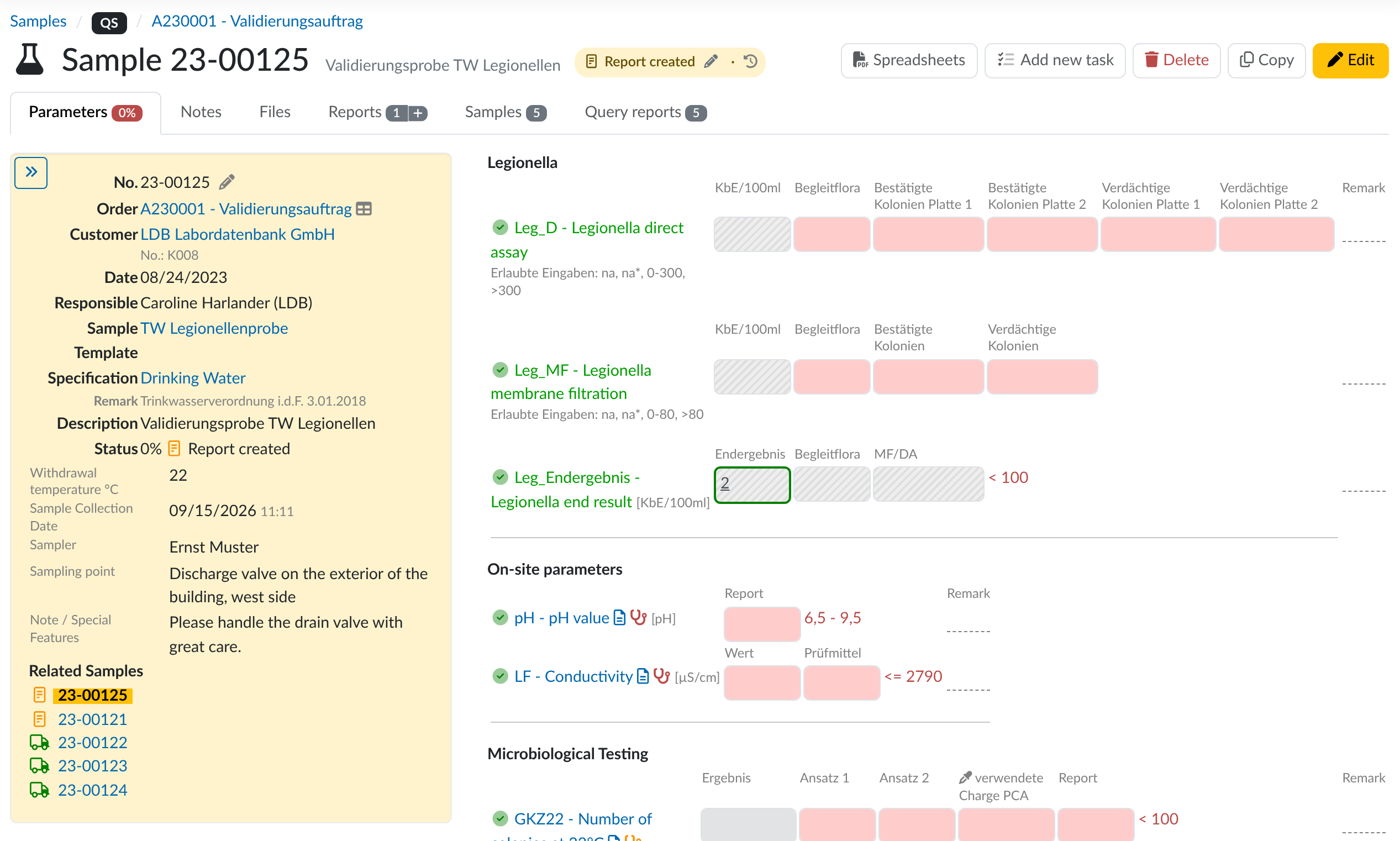Open related sample 23-00124
The height and width of the screenshot is (841, 1400).
click(92, 790)
